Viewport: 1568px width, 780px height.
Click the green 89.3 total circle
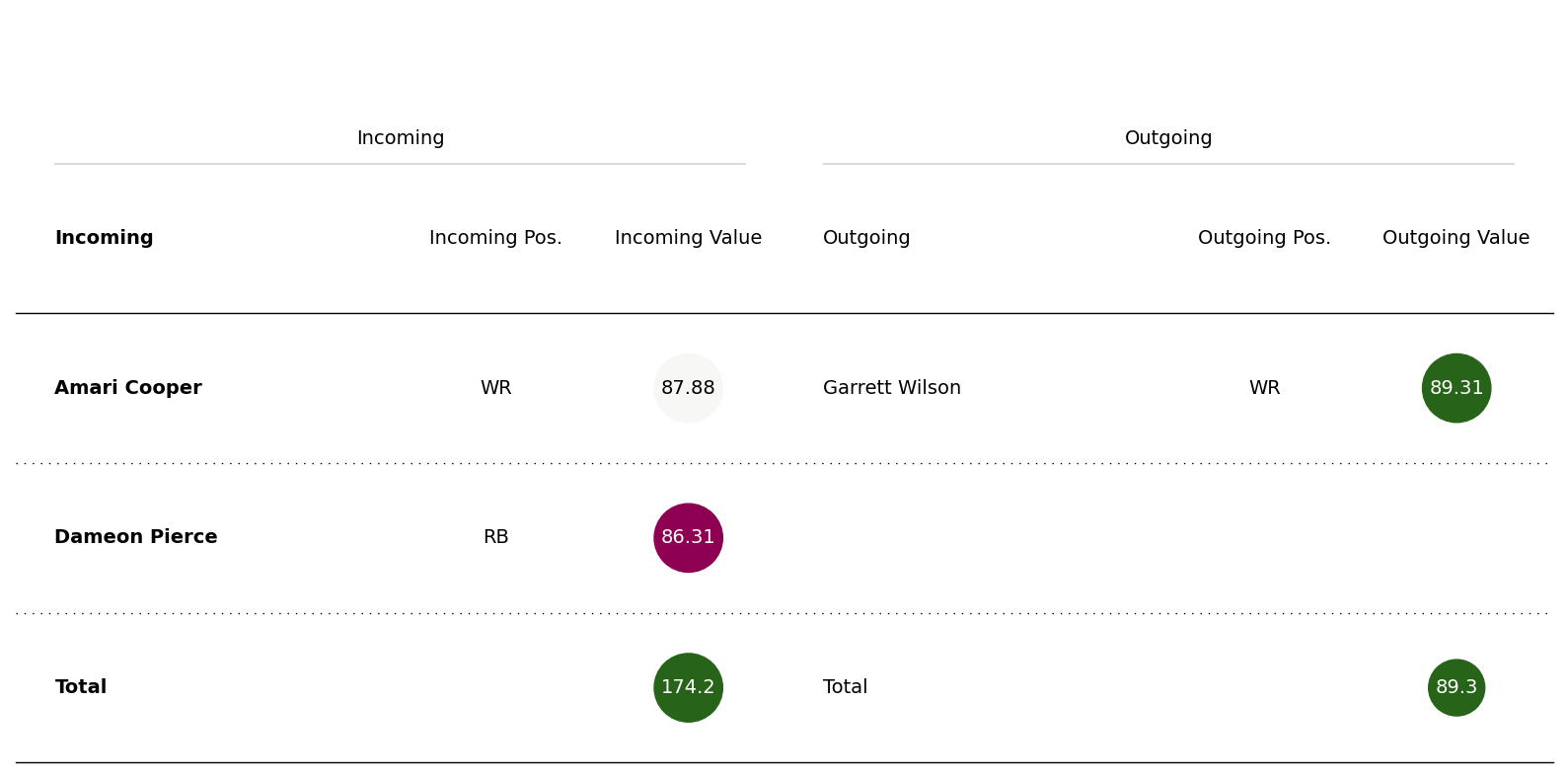1456,687
